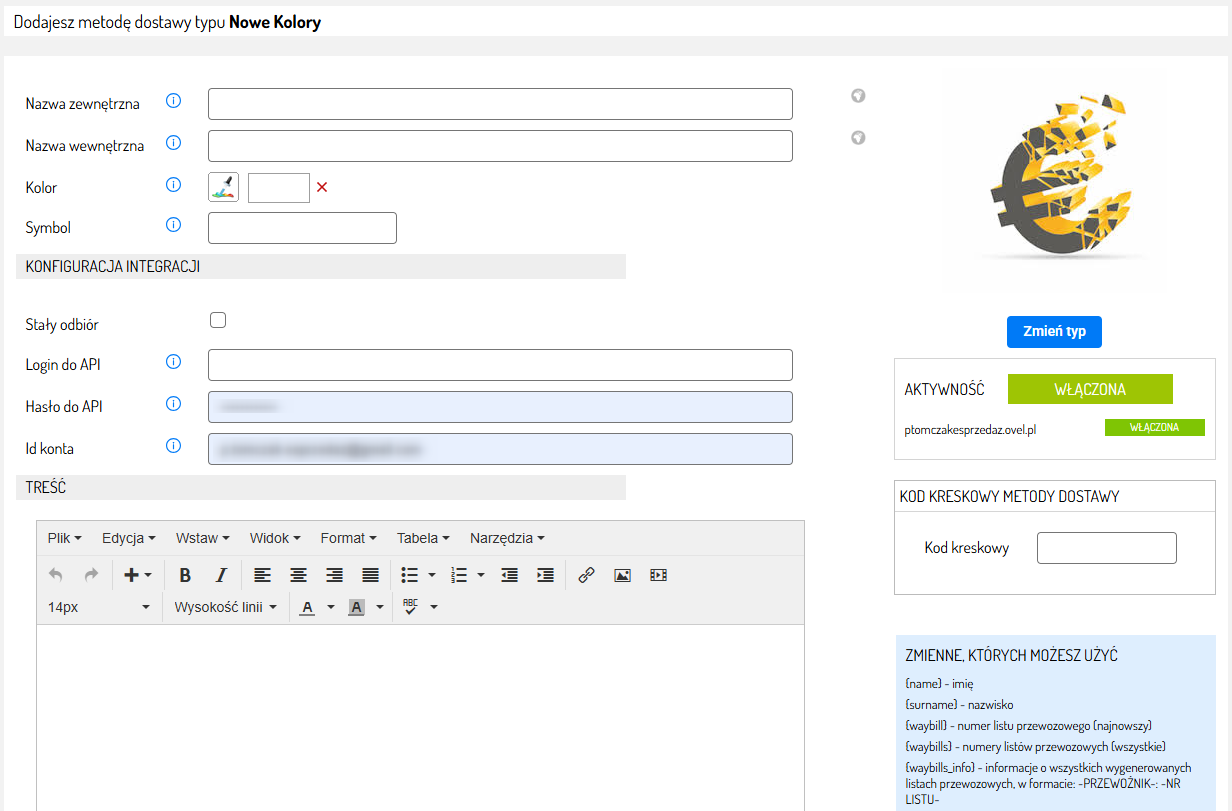Viewport: 1232px width, 811px height.
Task: Click info icon next to Symbol
Action: (x=173, y=225)
